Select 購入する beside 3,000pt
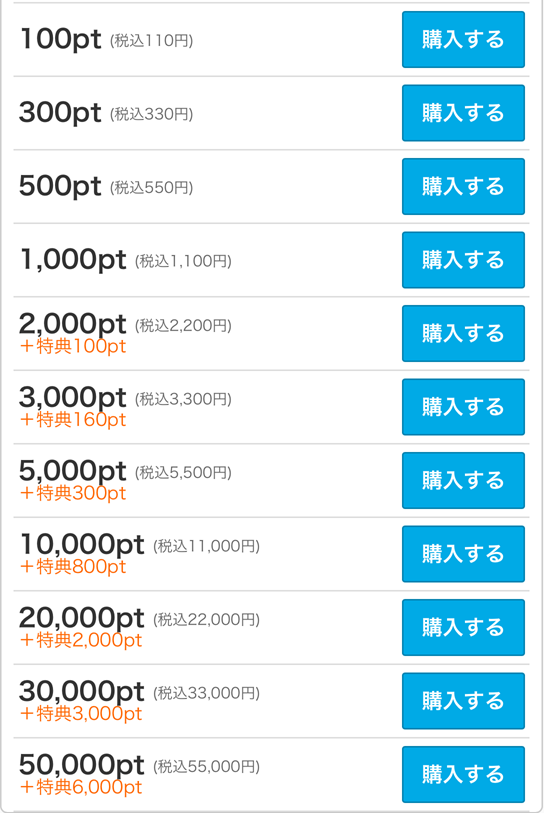 point(463,407)
